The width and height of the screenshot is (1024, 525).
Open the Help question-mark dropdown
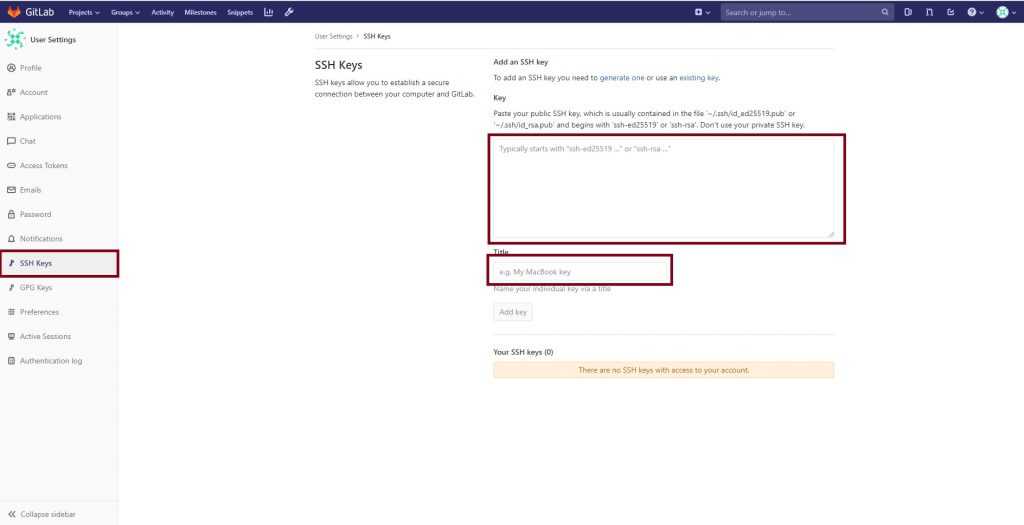(975, 12)
